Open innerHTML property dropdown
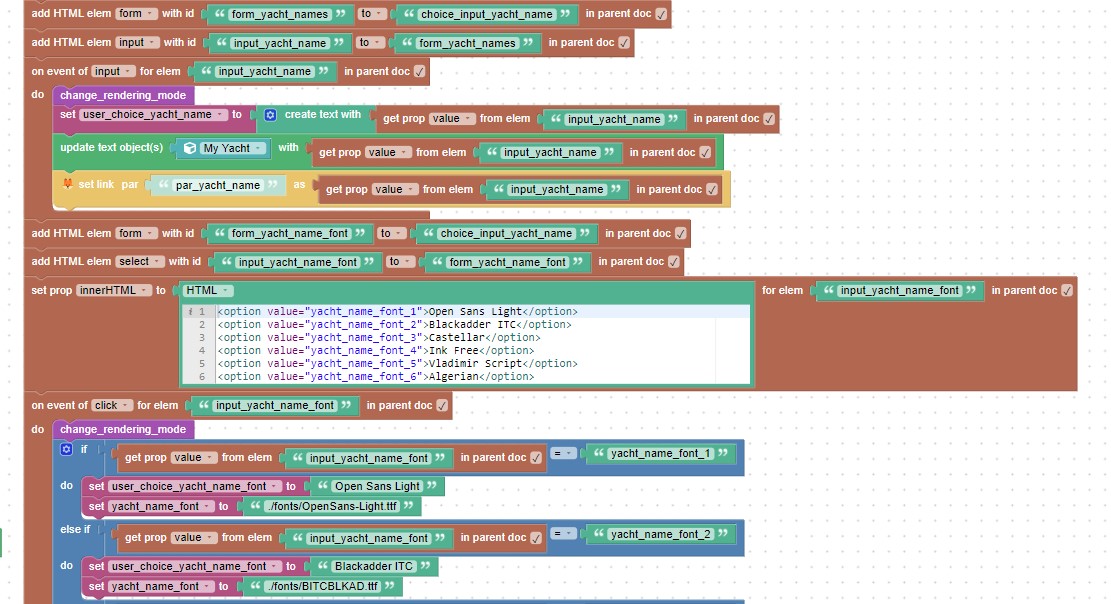The width and height of the screenshot is (1111, 604). tap(113, 290)
